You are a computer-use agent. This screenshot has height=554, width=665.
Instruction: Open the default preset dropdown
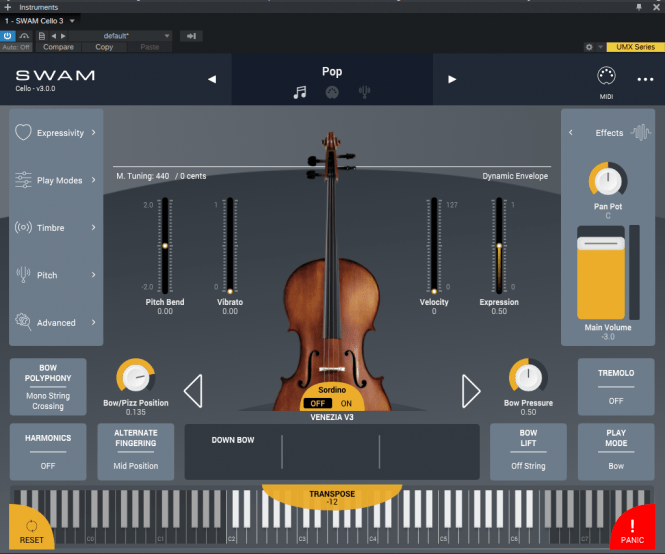pyautogui.click(x=120, y=36)
